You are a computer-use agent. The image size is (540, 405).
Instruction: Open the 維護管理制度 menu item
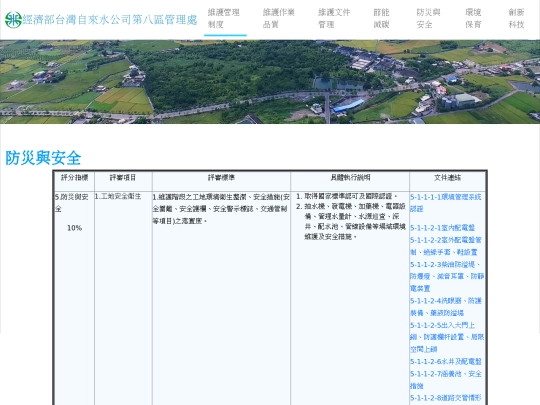point(224,19)
